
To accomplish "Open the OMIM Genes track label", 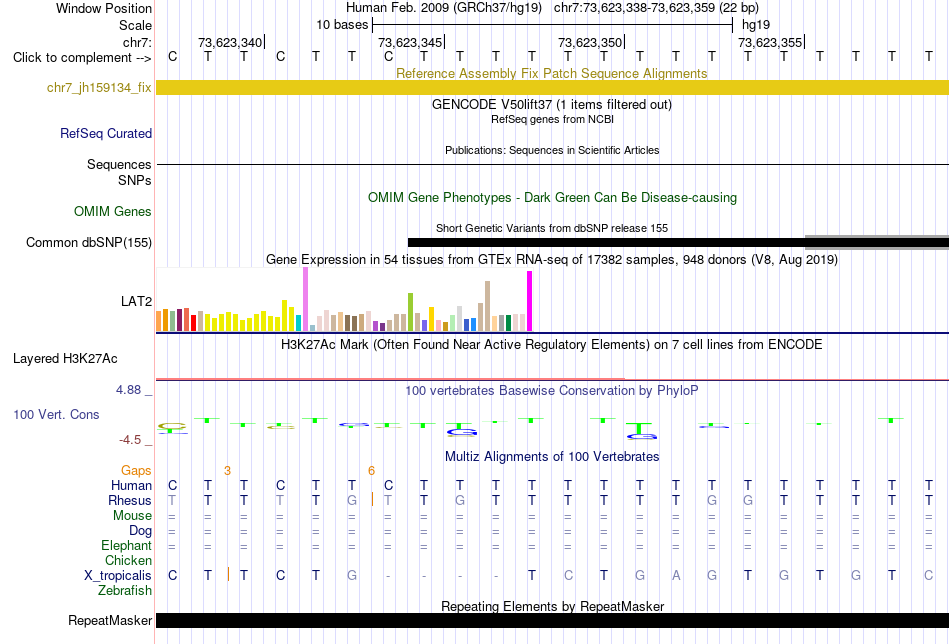I will (113, 211).
